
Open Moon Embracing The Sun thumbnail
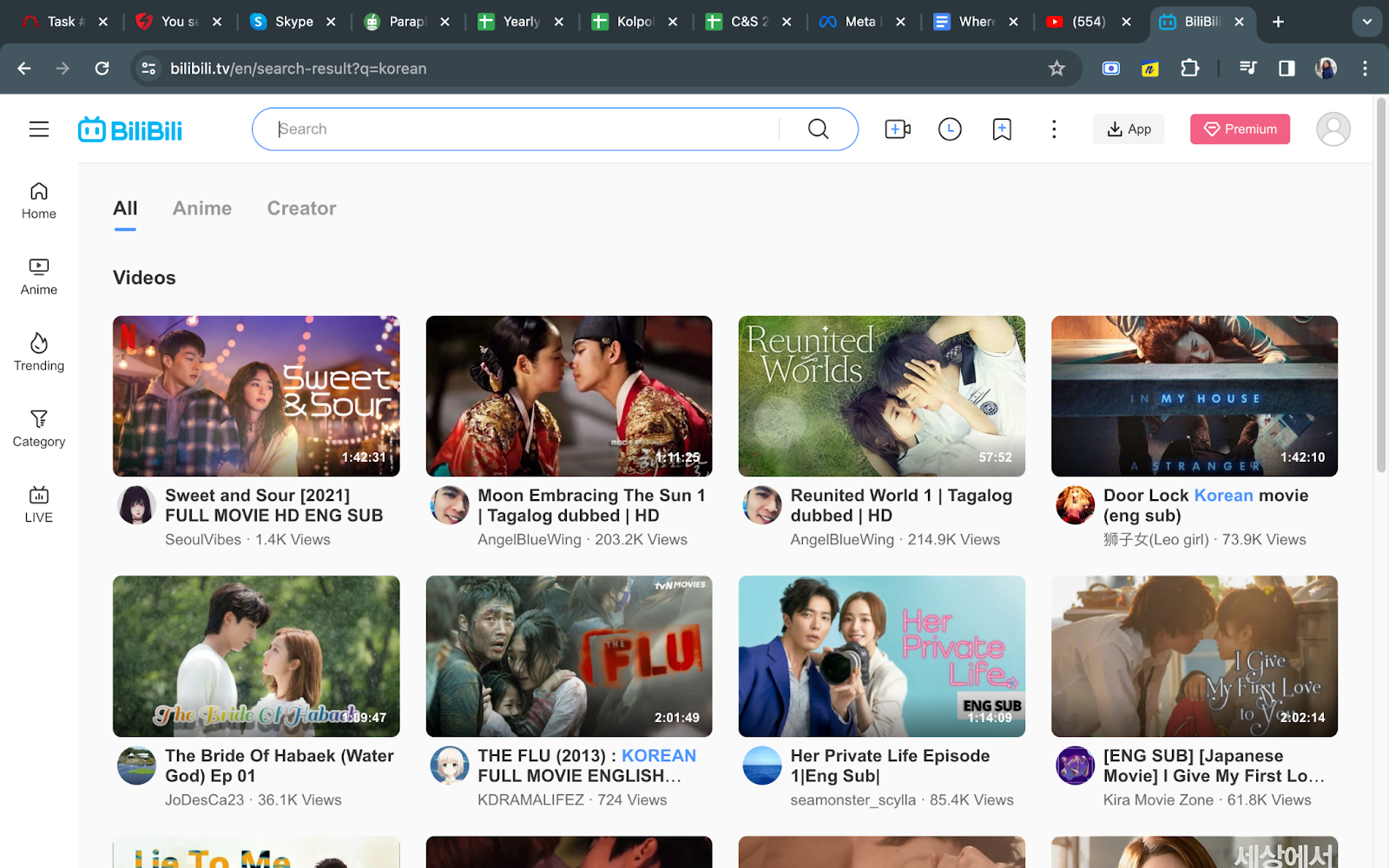[x=569, y=396]
